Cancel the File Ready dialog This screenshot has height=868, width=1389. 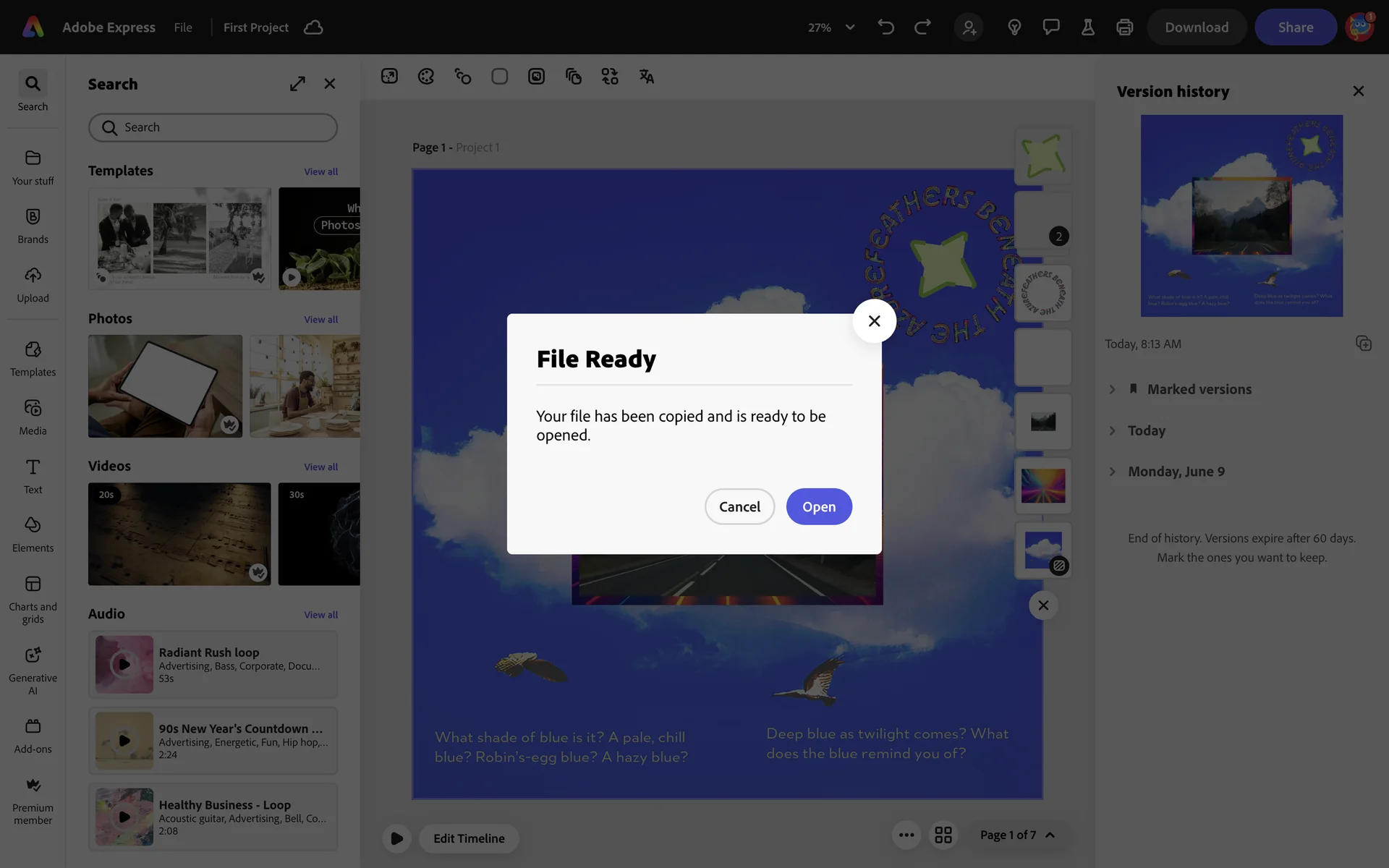point(739,506)
